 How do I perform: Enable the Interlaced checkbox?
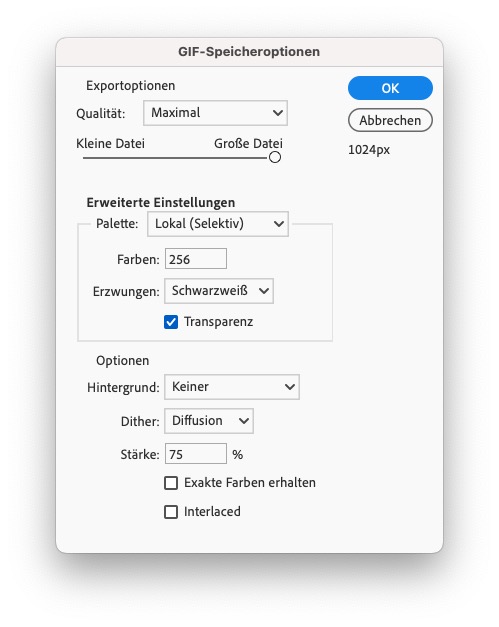click(x=171, y=512)
